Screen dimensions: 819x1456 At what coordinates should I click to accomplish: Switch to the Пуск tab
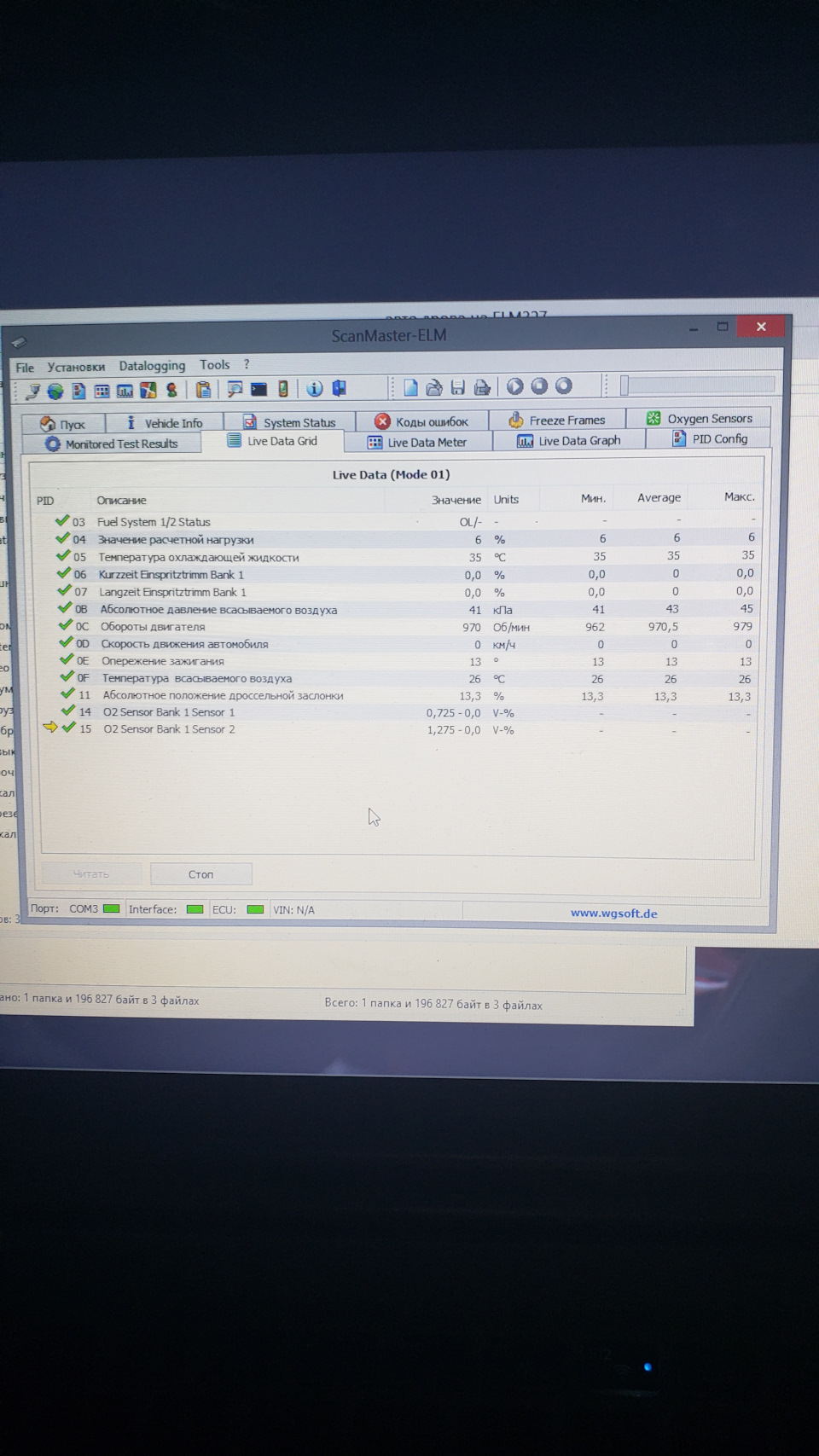tap(63, 424)
